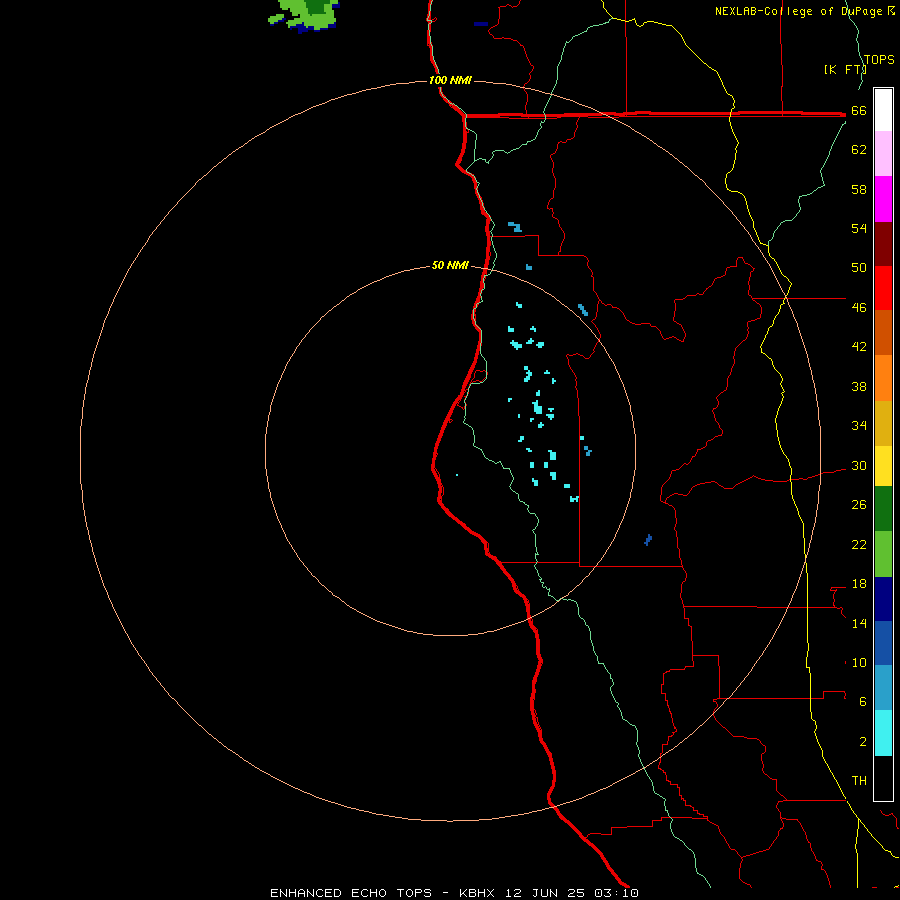
Task: Click the legend value 66
Action: click(859, 111)
